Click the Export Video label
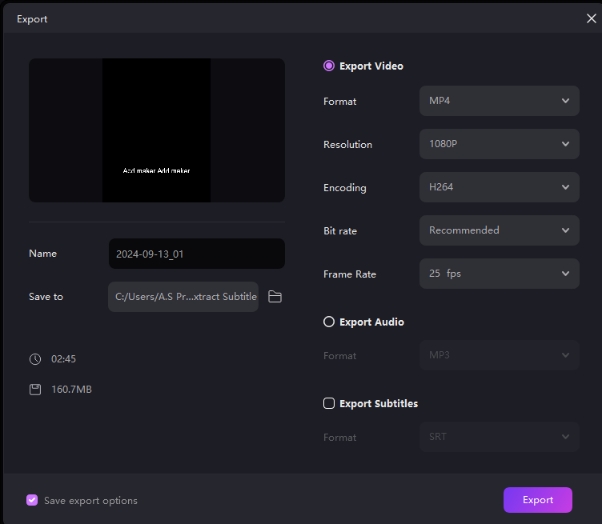The image size is (602, 524). pyautogui.click(x=371, y=66)
